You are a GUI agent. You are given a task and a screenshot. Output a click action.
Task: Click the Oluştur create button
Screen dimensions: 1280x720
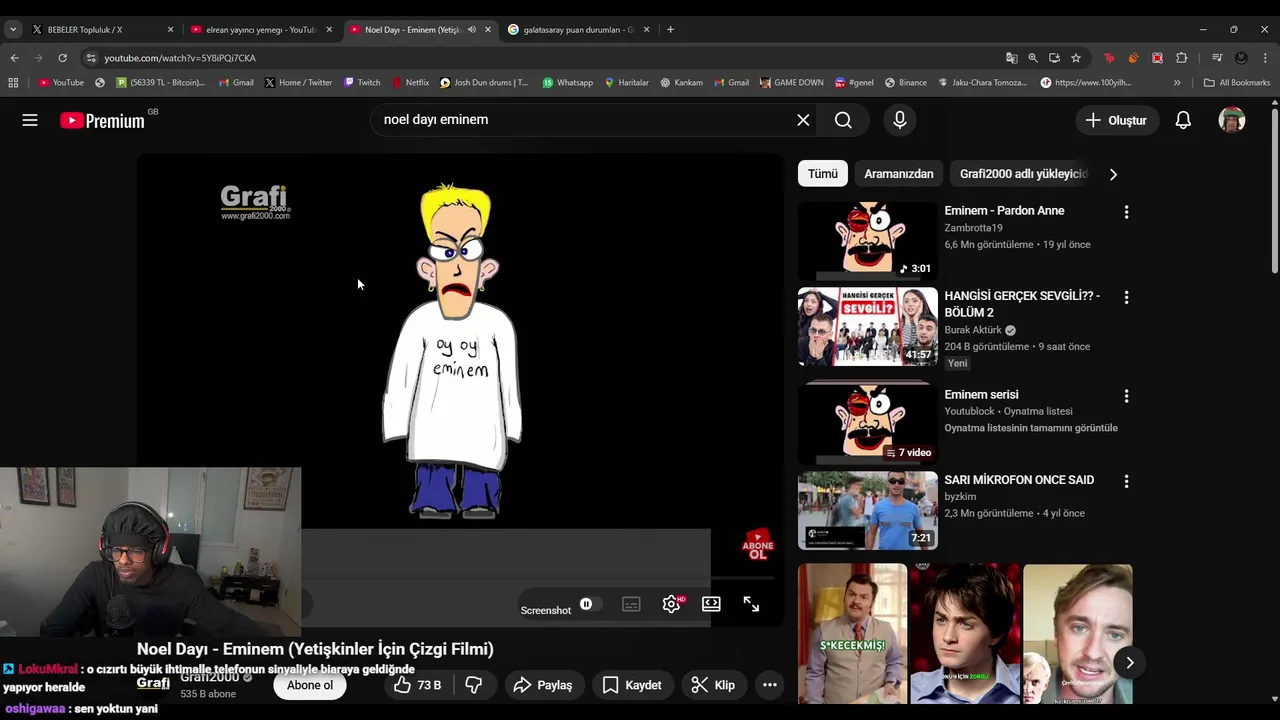tap(1117, 120)
